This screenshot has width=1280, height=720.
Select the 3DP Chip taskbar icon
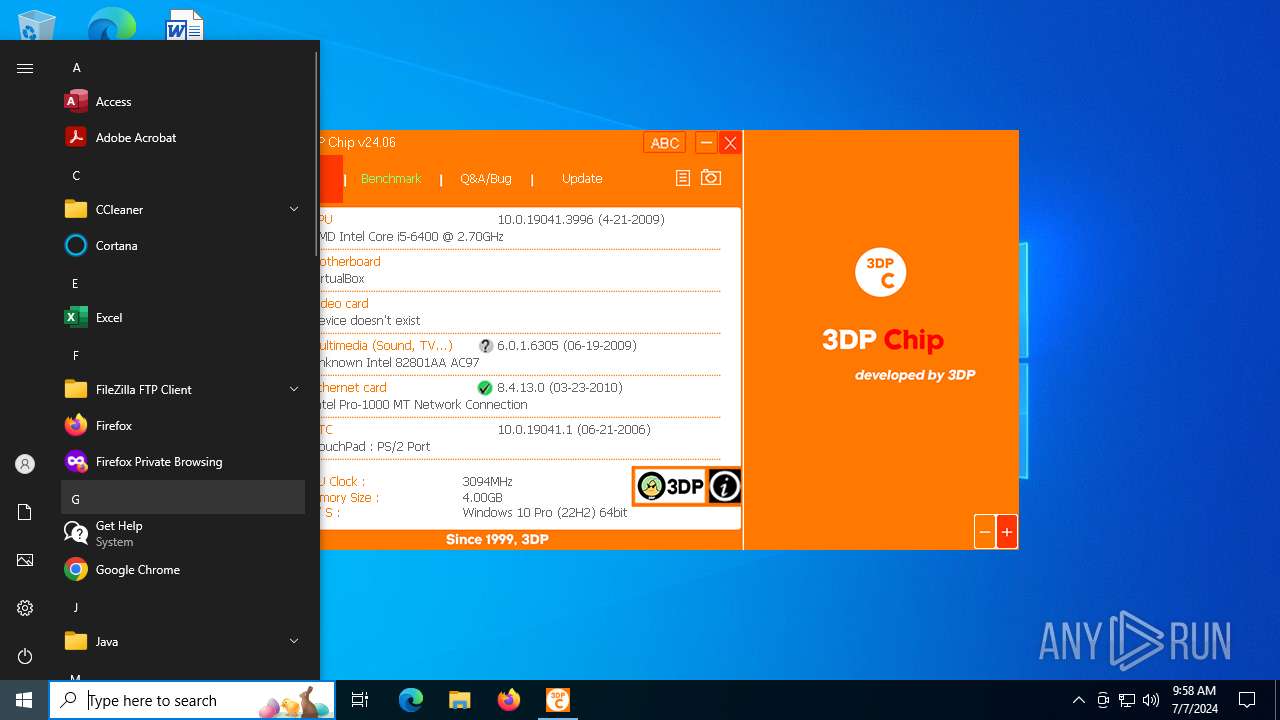(557, 700)
